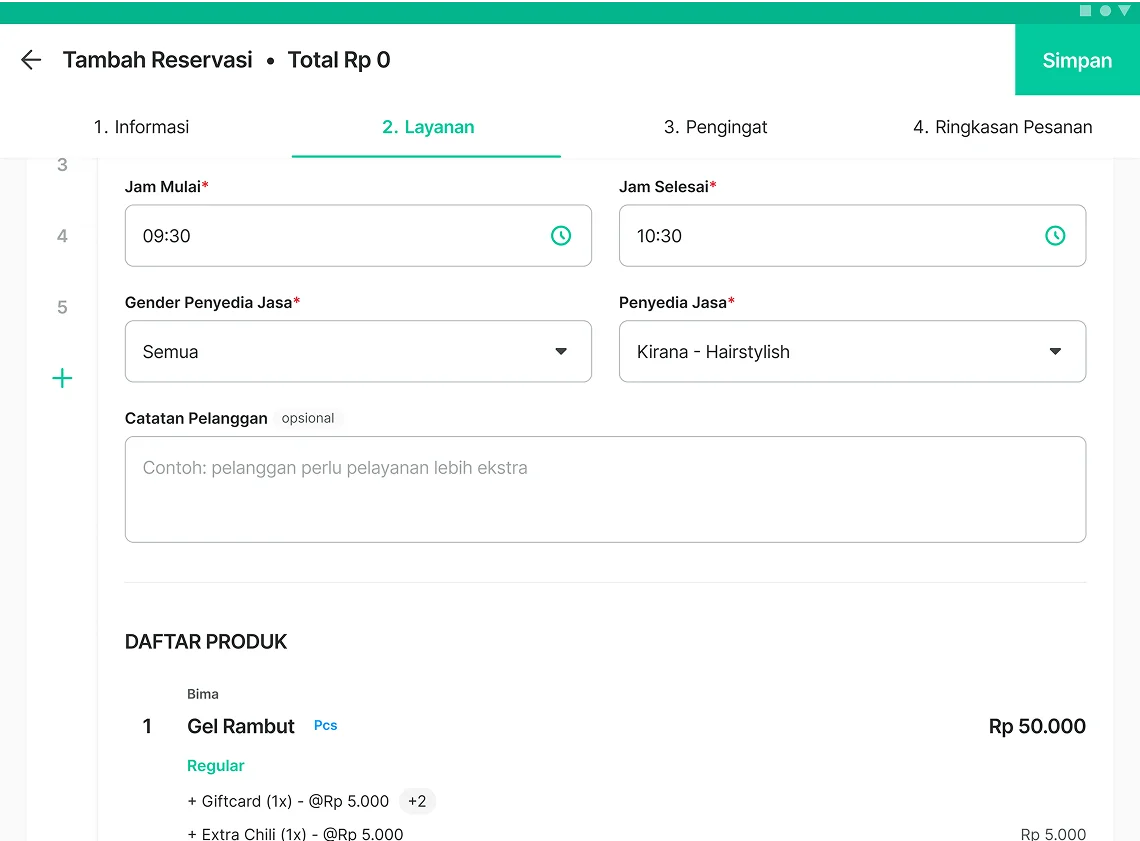Select the Layanan tab
This screenshot has height=841, width=1140.
tap(428, 127)
